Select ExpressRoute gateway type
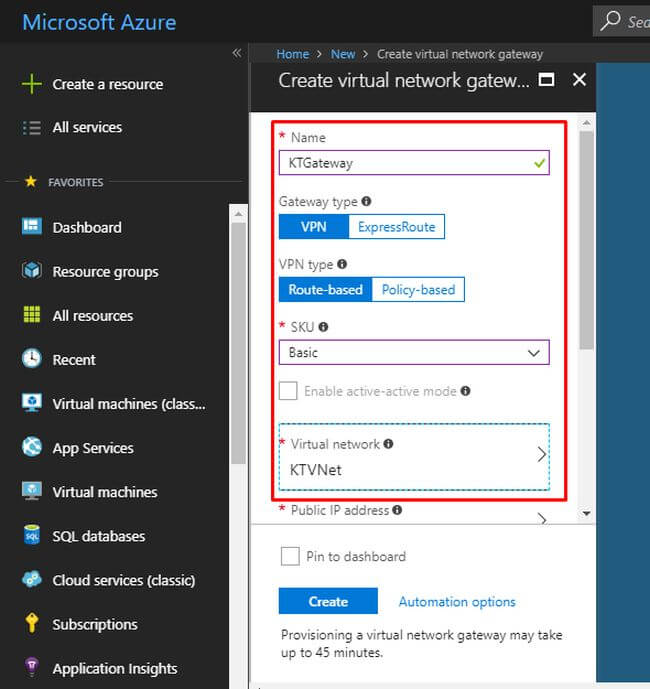 (396, 227)
